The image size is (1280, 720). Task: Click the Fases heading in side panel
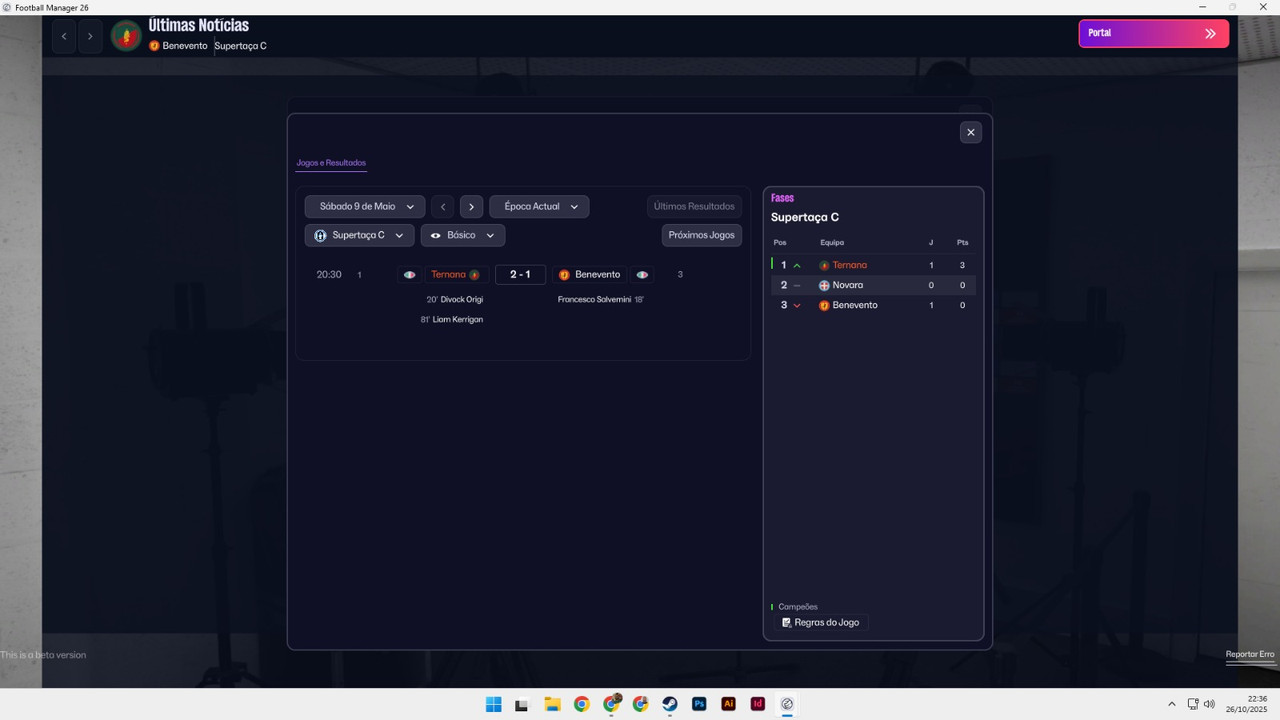point(782,198)
